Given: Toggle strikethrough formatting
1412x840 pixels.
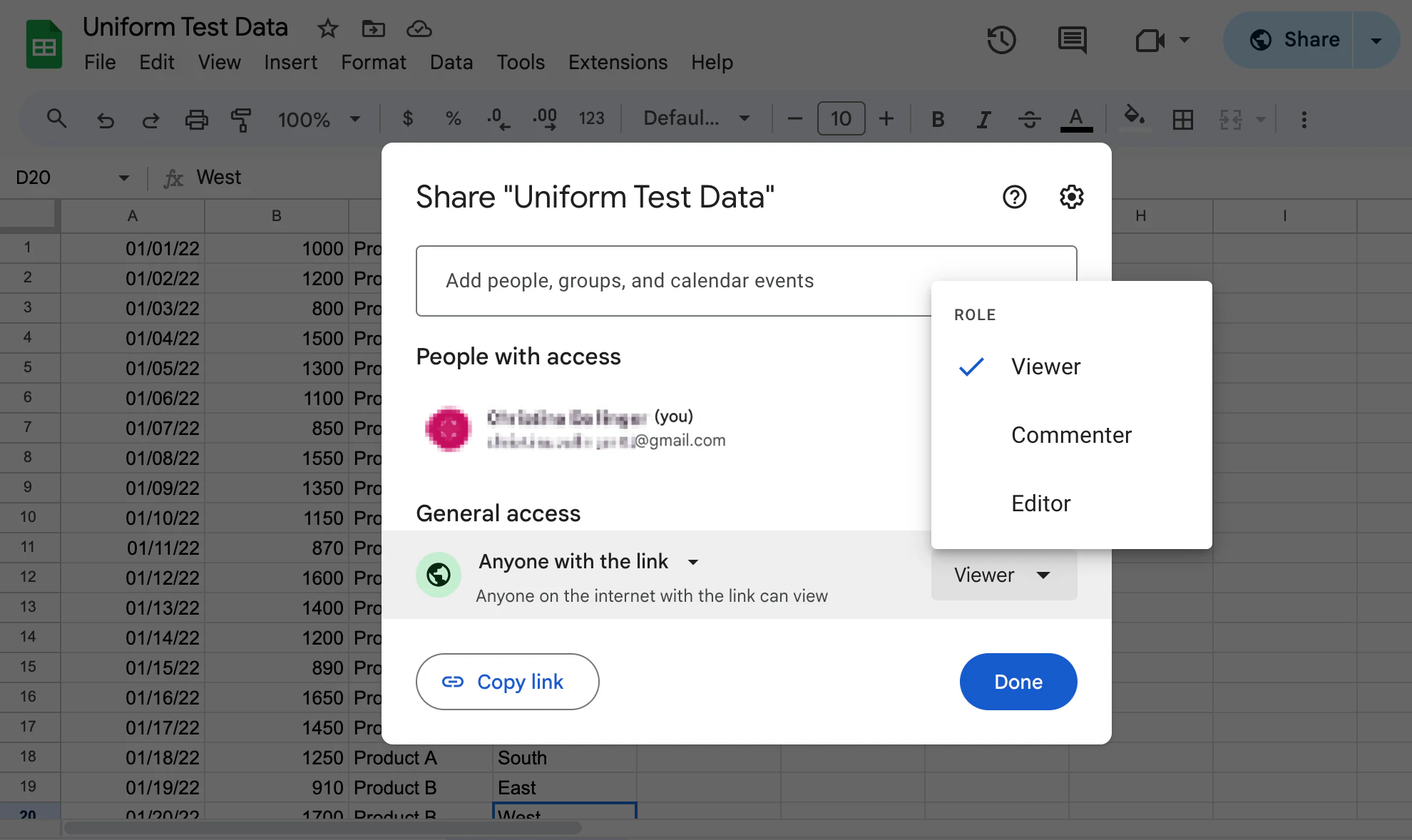Looking at the screenshot, I should tap(1029, 119).
